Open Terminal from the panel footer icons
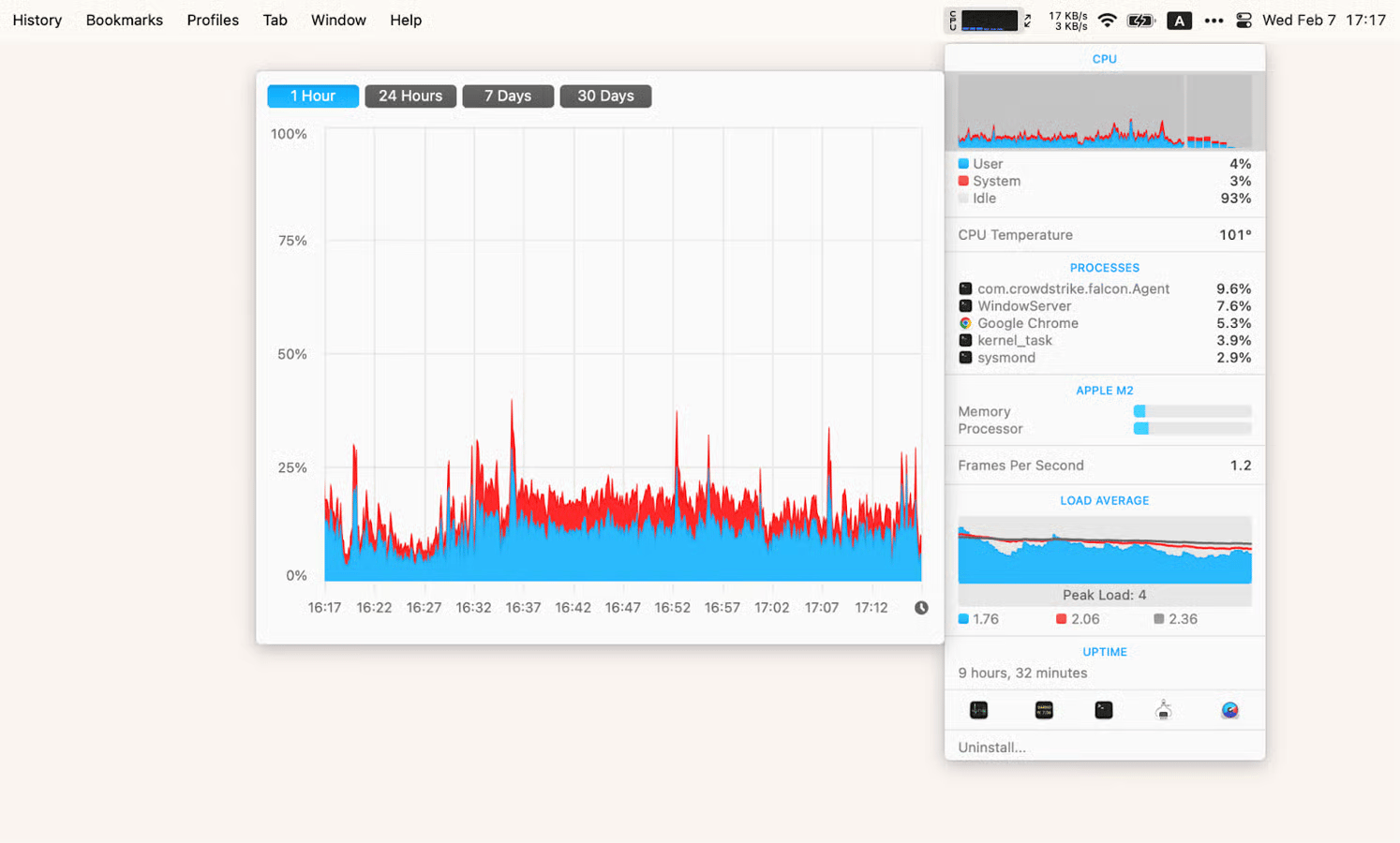The width and height of the screenshot is (1400, 843). (x=1103, y=710)
